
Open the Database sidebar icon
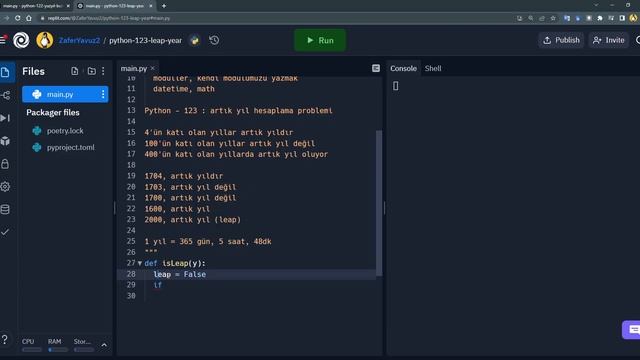[6, 209]
